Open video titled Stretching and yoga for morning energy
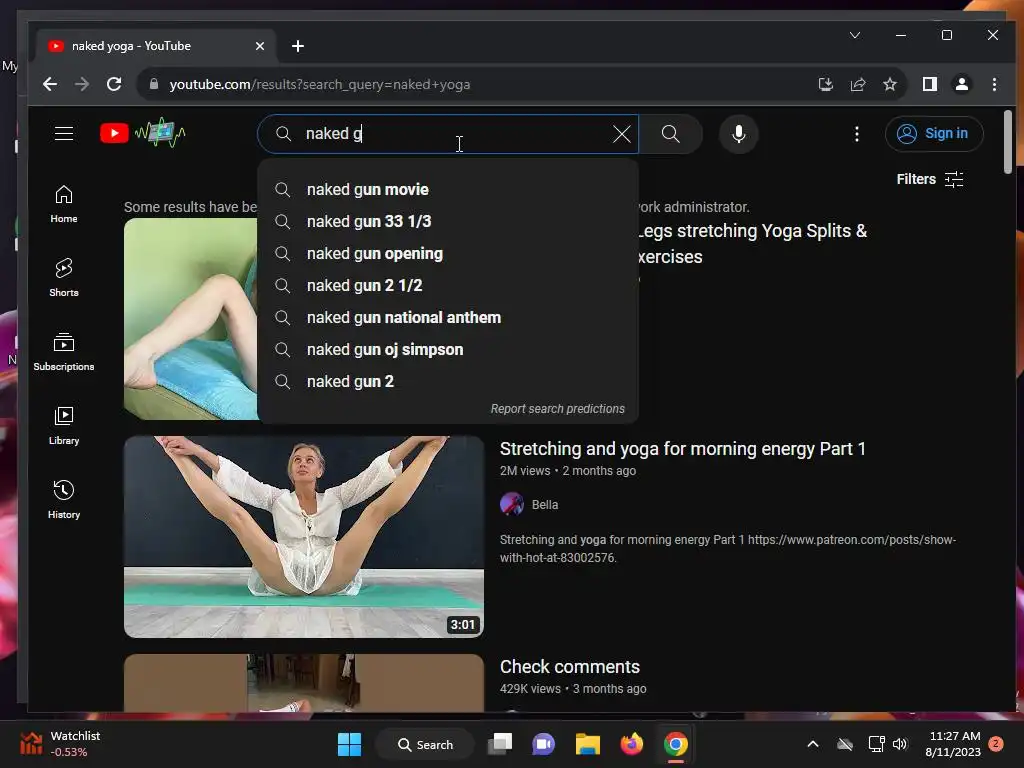The width and height of the screenshot is (1024, 768). coord(682,449)
